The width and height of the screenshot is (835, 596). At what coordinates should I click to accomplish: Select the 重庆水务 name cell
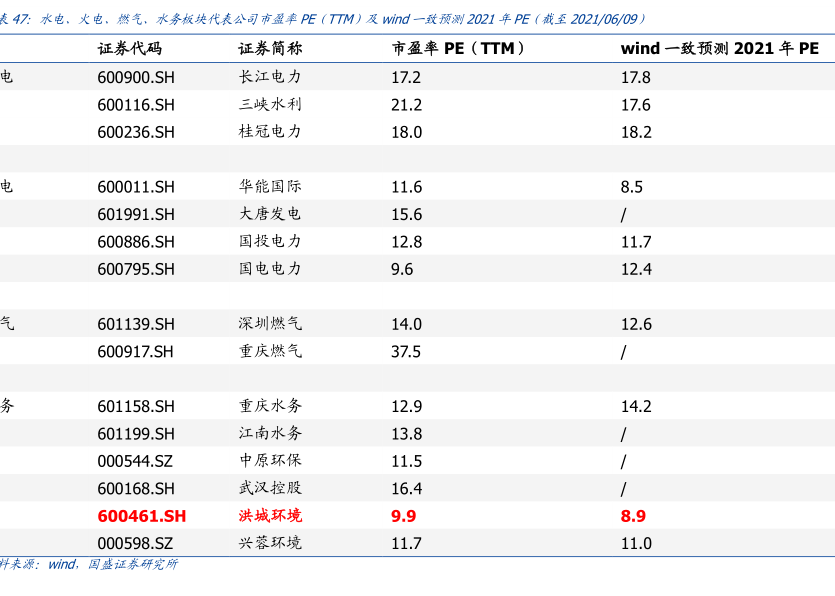[x=270, y=406]
